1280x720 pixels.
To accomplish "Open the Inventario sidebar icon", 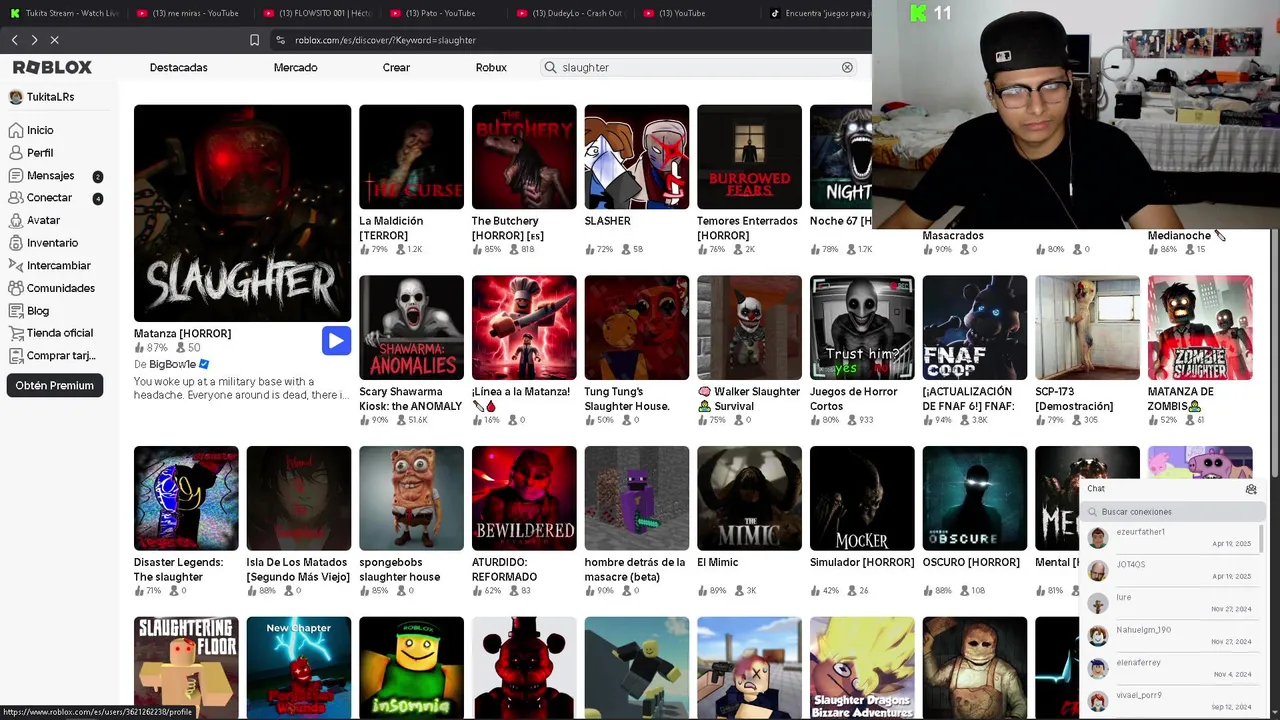I will (16, 243).
